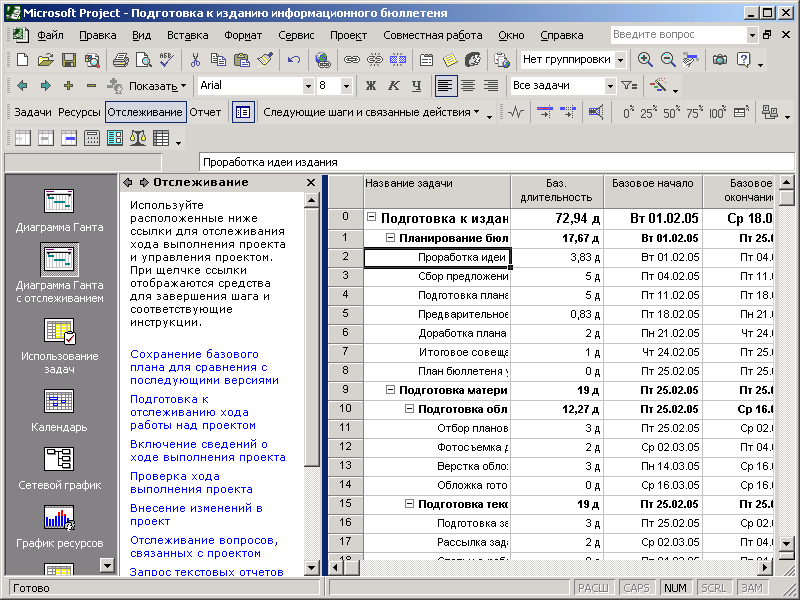800x600 pixels.
Task: Toggle bold formatting (Ж)
Action: click(371, 86)
